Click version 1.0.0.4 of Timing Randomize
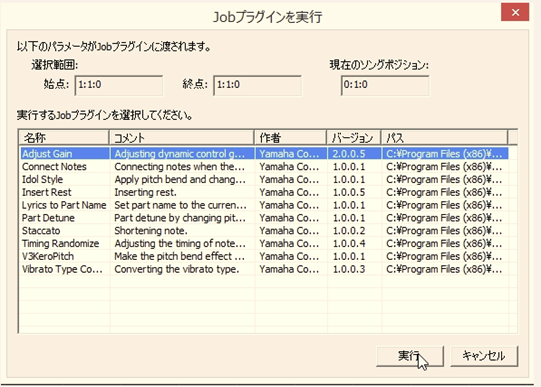The image size is (541, 387). (x=348, y=244)
